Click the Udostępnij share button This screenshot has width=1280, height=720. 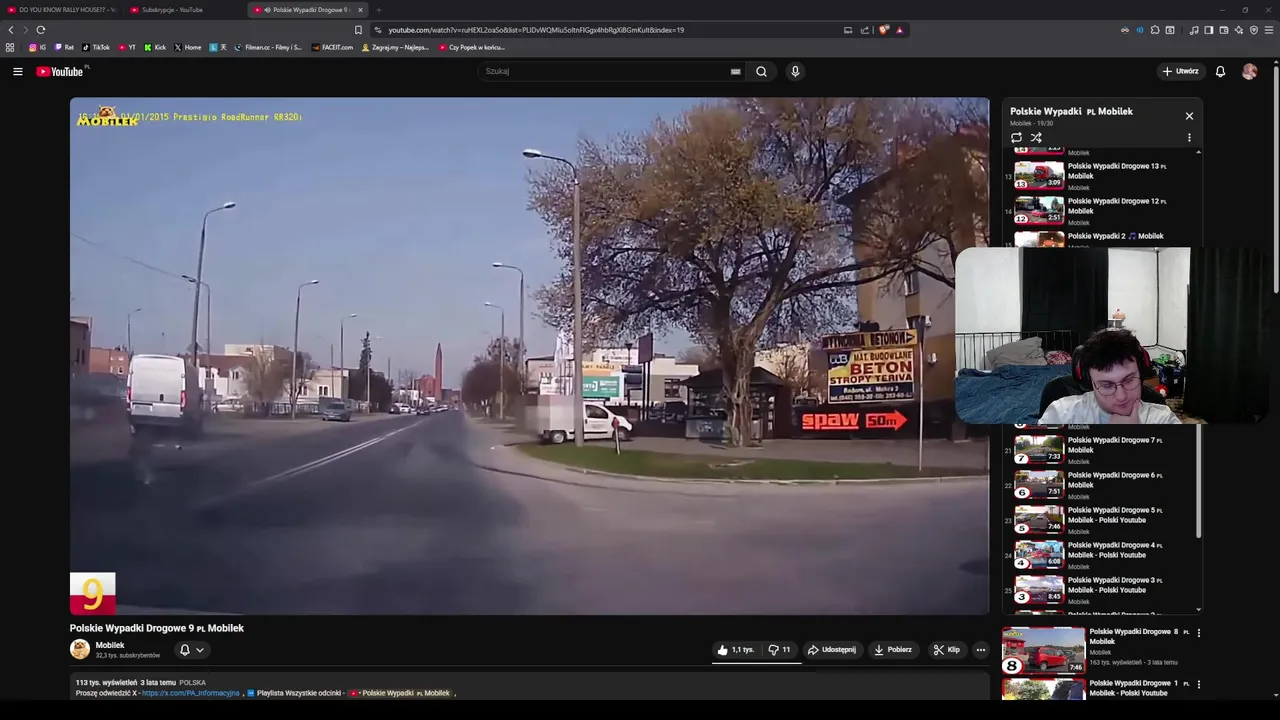click(x=831, y=650)
